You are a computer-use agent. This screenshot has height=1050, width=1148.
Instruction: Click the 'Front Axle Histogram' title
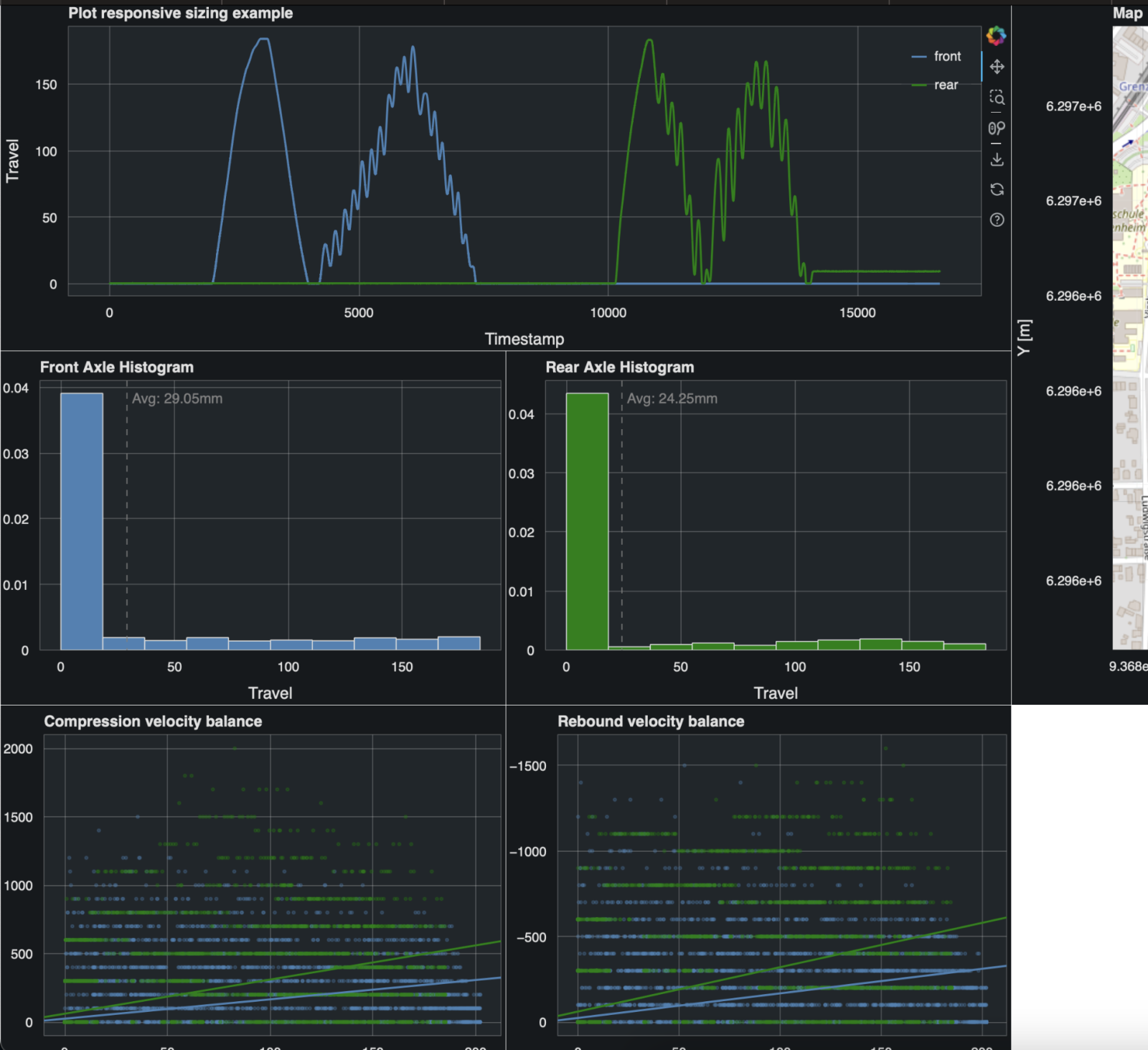coord(117,367)
